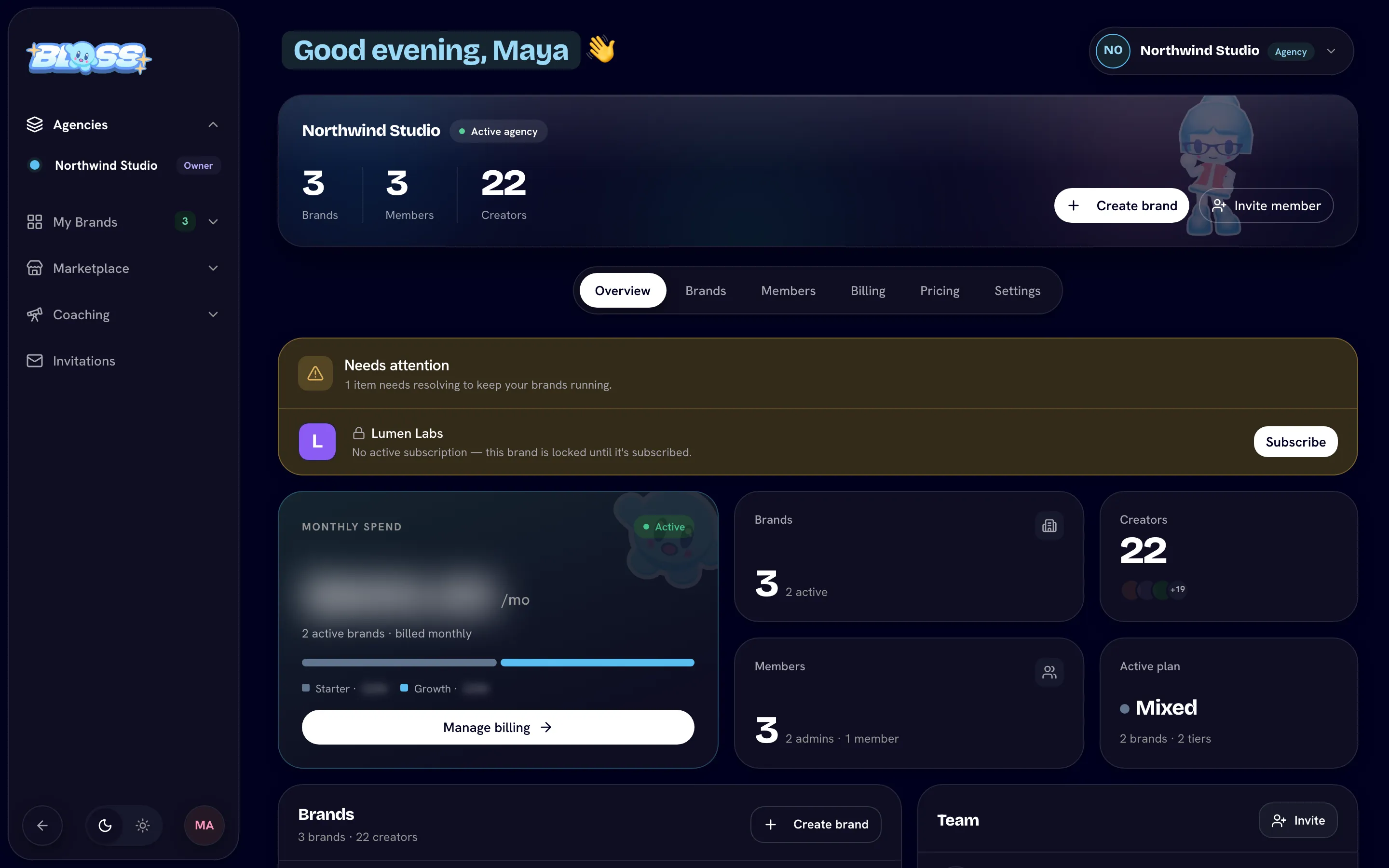Viewport: 1389px width, 868px height.
Task: Click the people icon in the Members card
Action: (1049, 672)
